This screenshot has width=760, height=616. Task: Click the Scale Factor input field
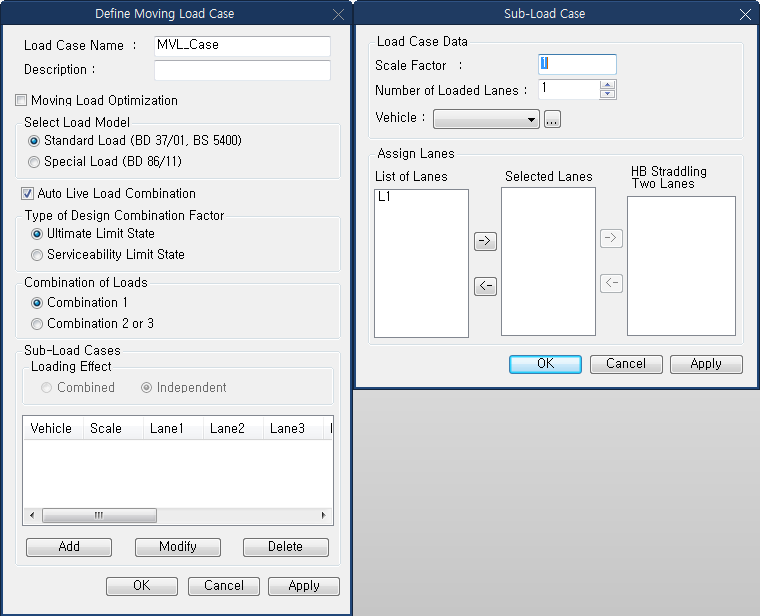click(x=577, y=64)
